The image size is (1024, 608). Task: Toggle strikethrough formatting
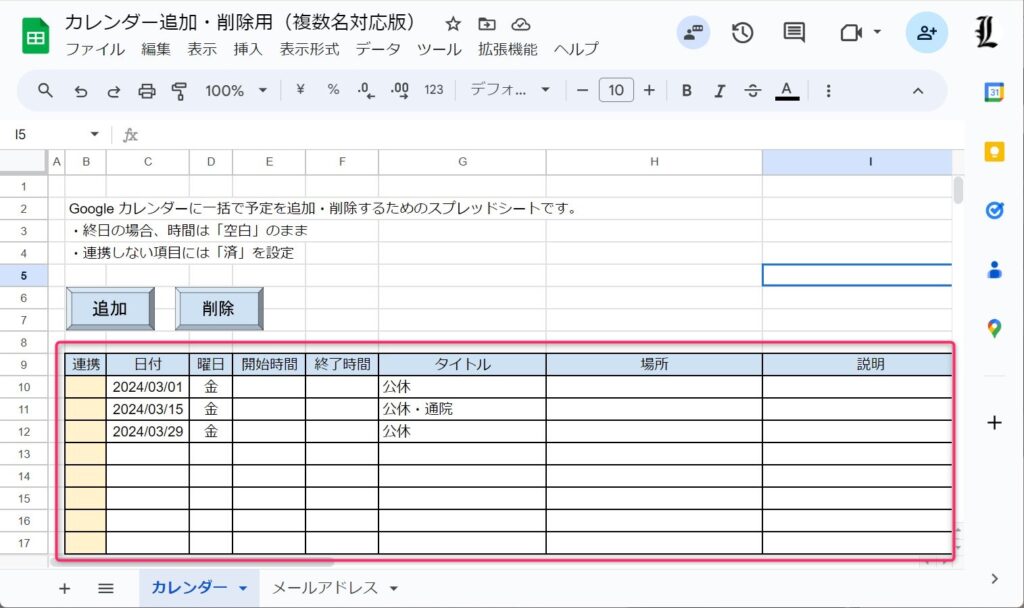click(753, 91)
